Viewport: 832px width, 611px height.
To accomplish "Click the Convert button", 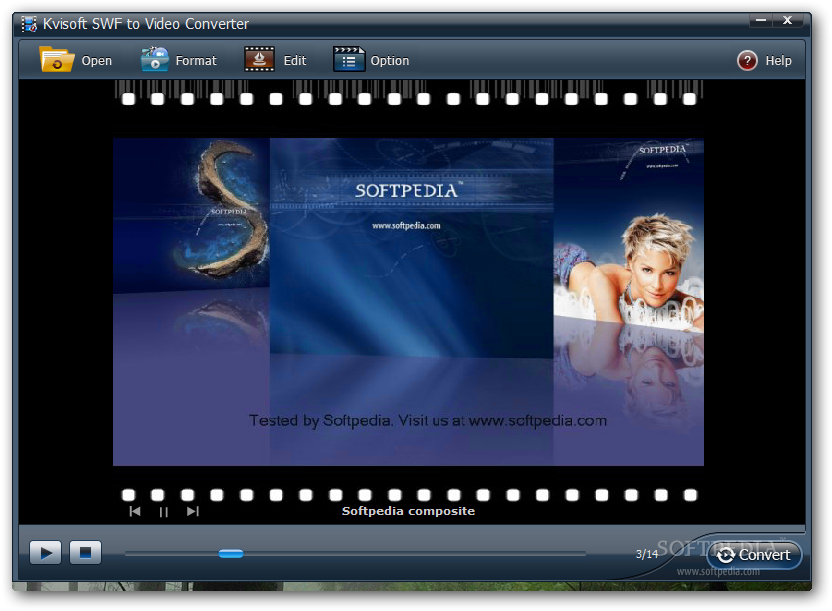I will coord(753,555).
